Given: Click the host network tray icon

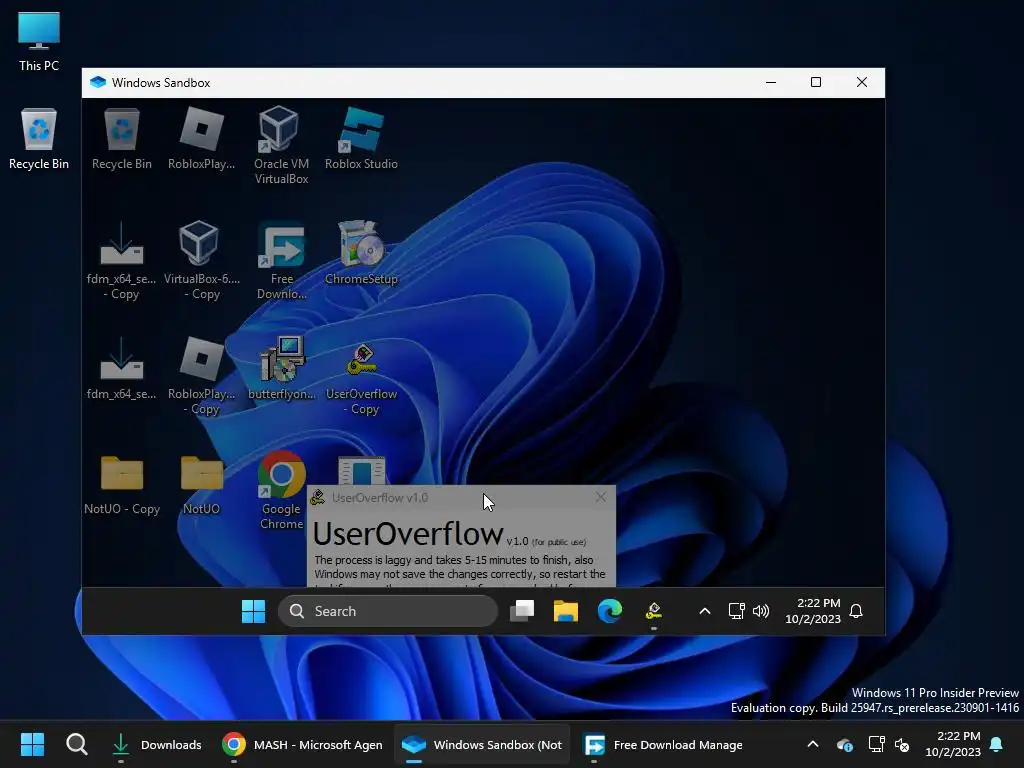Looking at the screenshot, I should 876,744.
